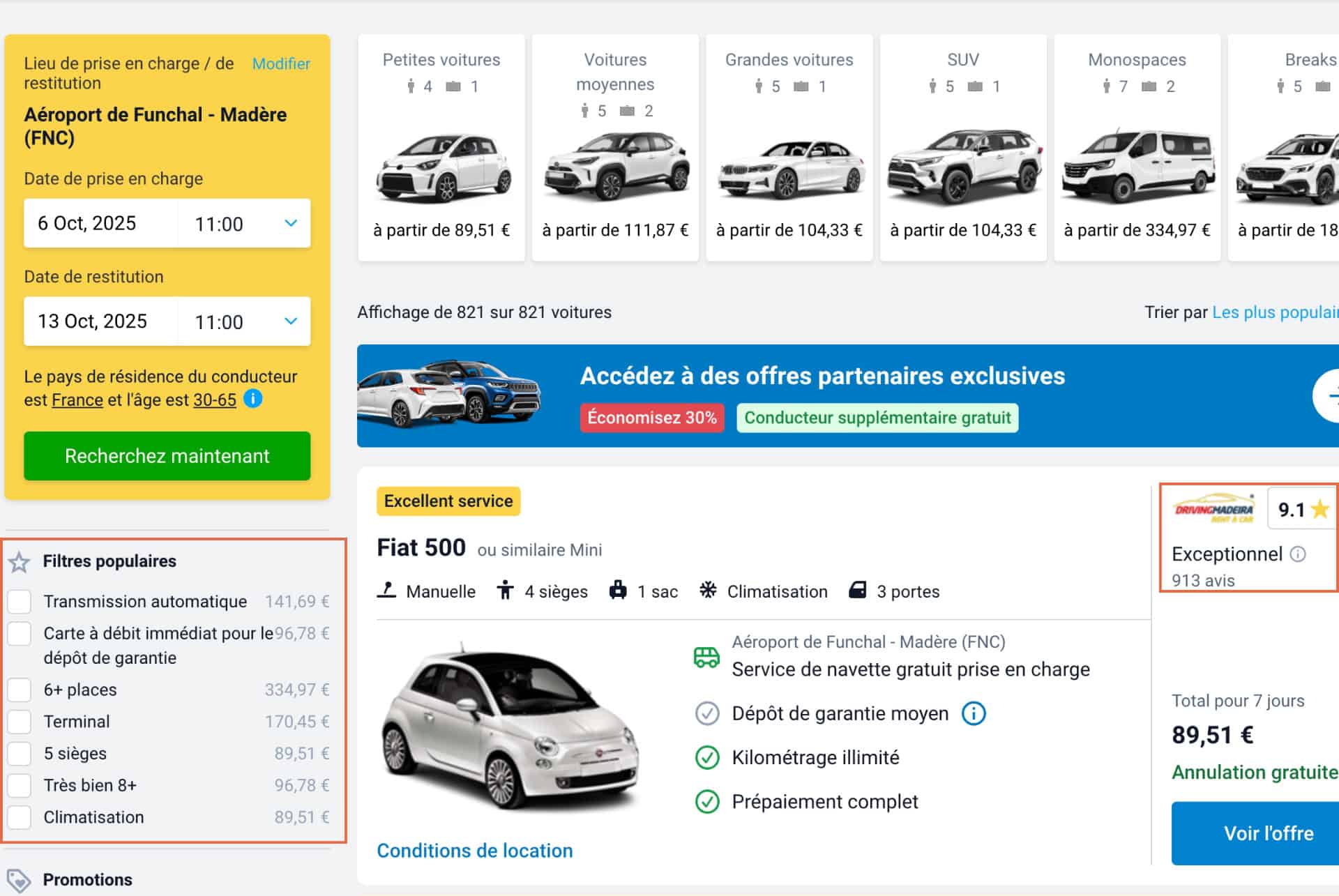Click the info icon beside Dépôt de garantie moyen
The height and width of the screenshot is (896, 1339).
tap(974, 713)
